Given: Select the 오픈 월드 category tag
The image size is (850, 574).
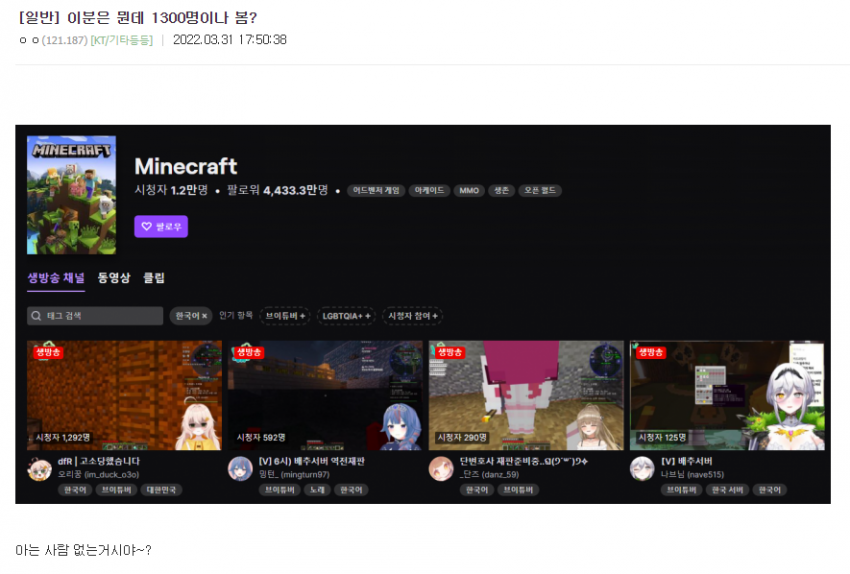Looking at the screenshot, I should (x=540, y=190).
